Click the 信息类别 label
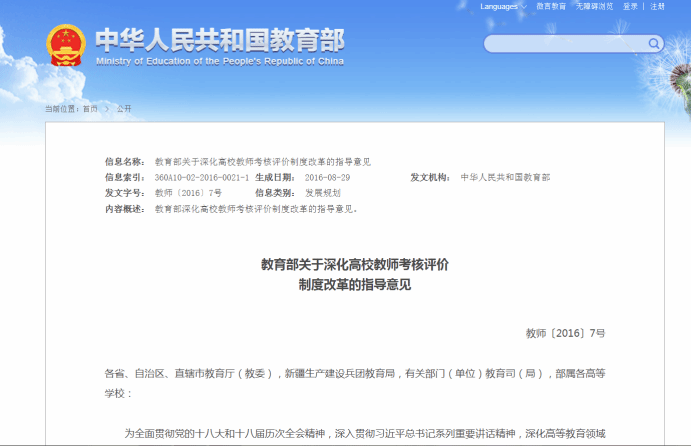692x446 pixels. click(275, 193)
